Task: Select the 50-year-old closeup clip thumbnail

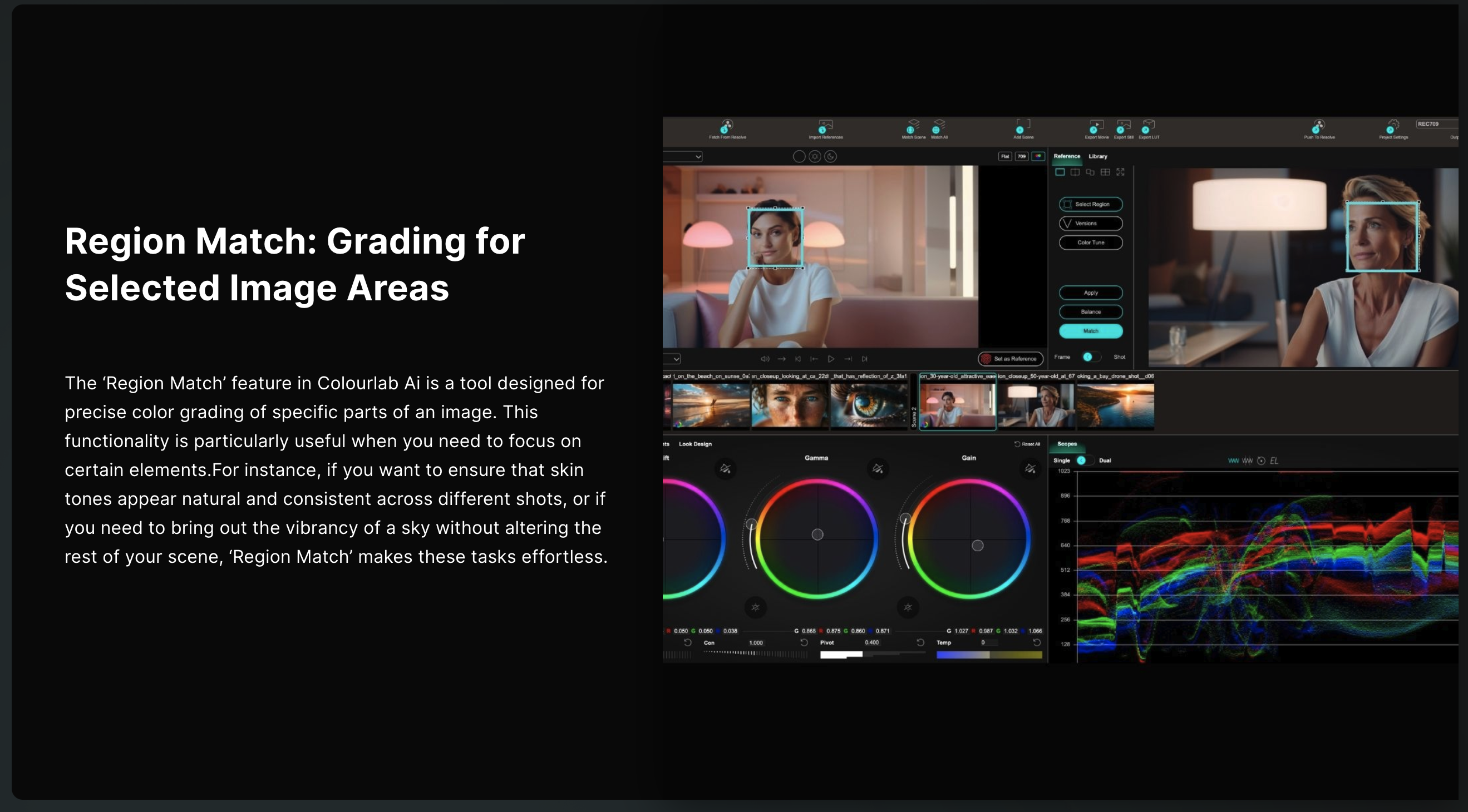Action: (x=1036, y=405)
